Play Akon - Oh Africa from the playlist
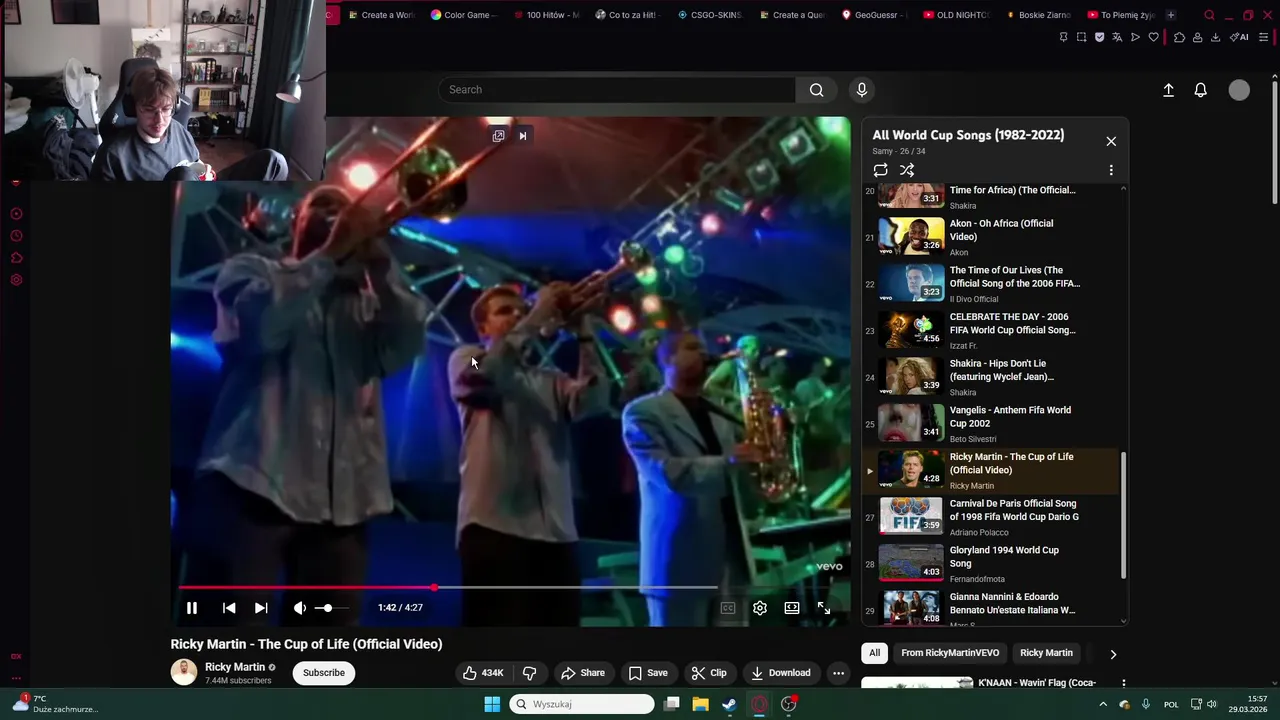1280x720 pixels. coord(990,237)
